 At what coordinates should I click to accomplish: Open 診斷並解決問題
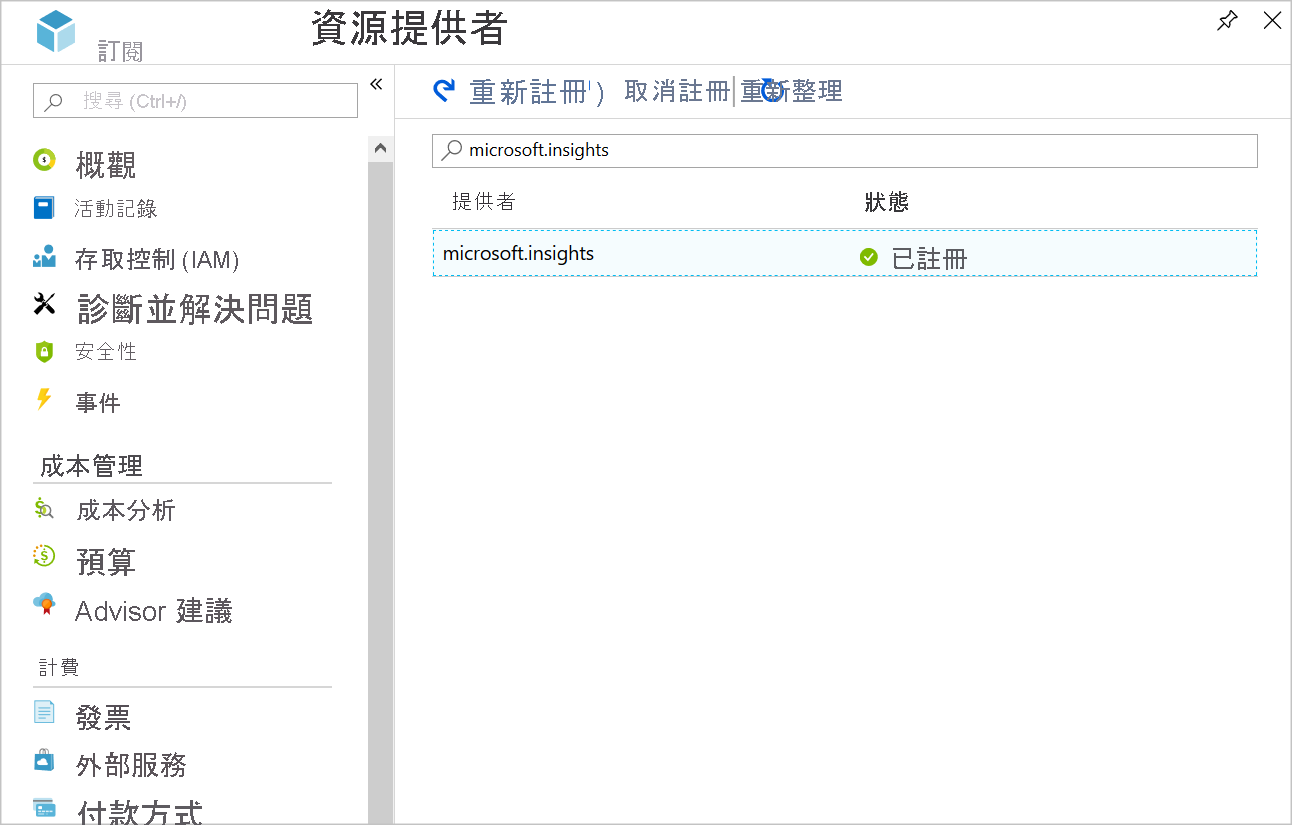(195, 309)
